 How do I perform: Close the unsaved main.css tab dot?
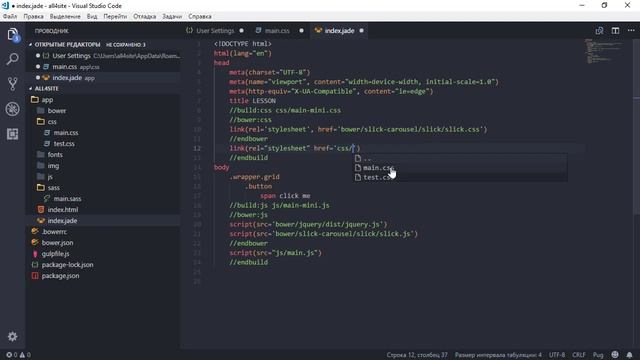coord(301,31)
